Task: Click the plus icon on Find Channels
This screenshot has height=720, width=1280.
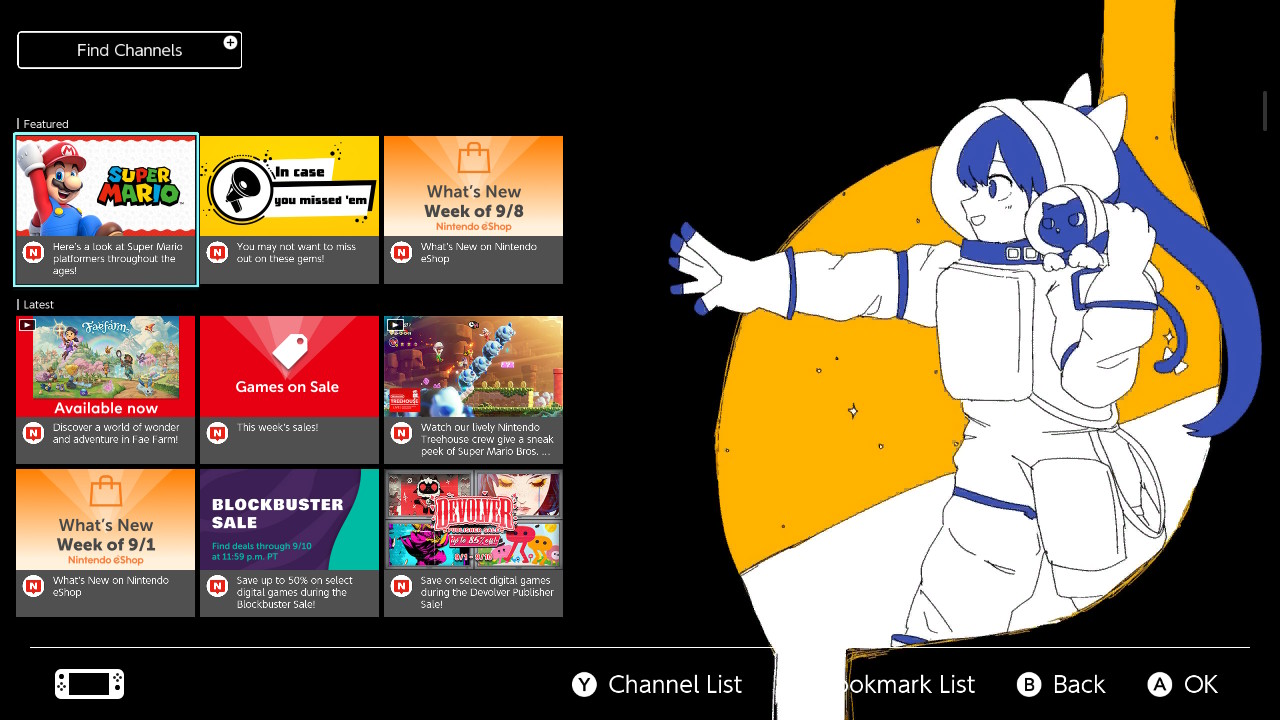Action: (230, 42)
